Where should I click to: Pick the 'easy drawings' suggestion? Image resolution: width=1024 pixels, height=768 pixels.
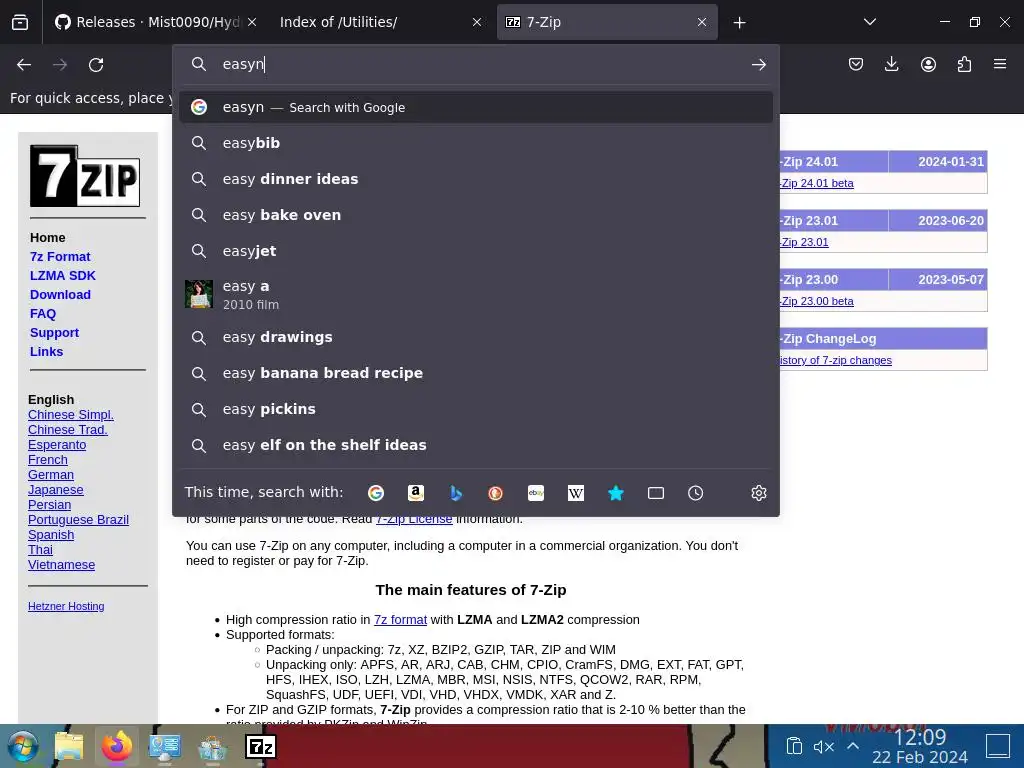tap(475, 337)
